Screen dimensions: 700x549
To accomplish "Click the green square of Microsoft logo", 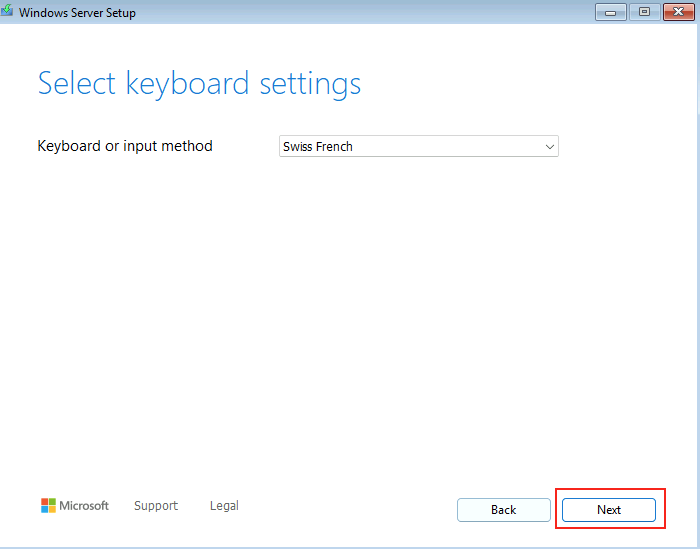I will 52,502.
